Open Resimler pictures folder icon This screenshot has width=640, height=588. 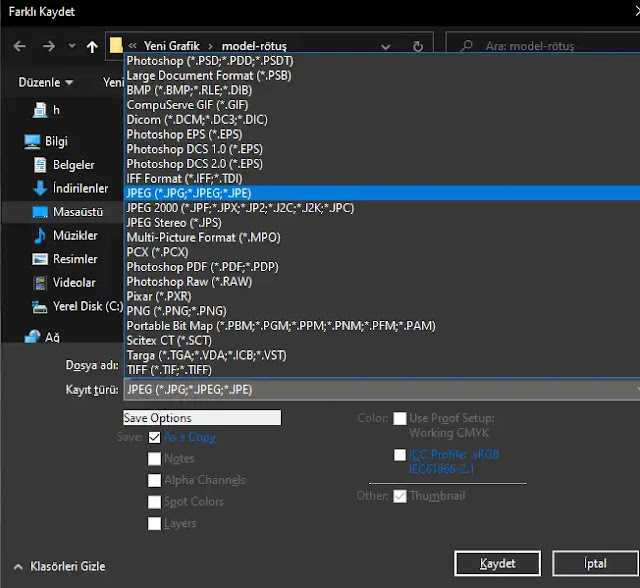point(40,259)
